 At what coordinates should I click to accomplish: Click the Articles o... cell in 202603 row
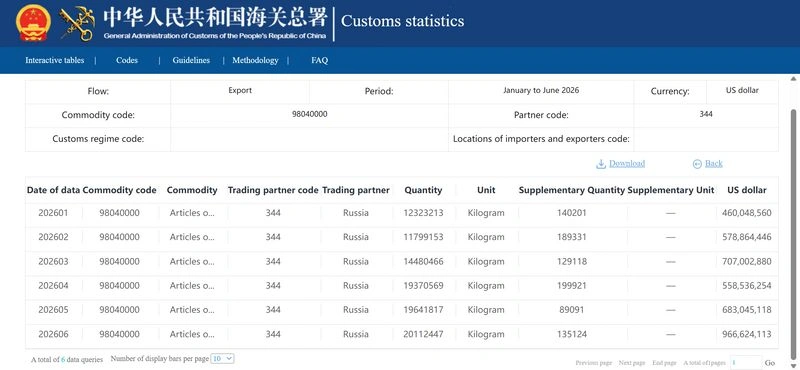192,261
